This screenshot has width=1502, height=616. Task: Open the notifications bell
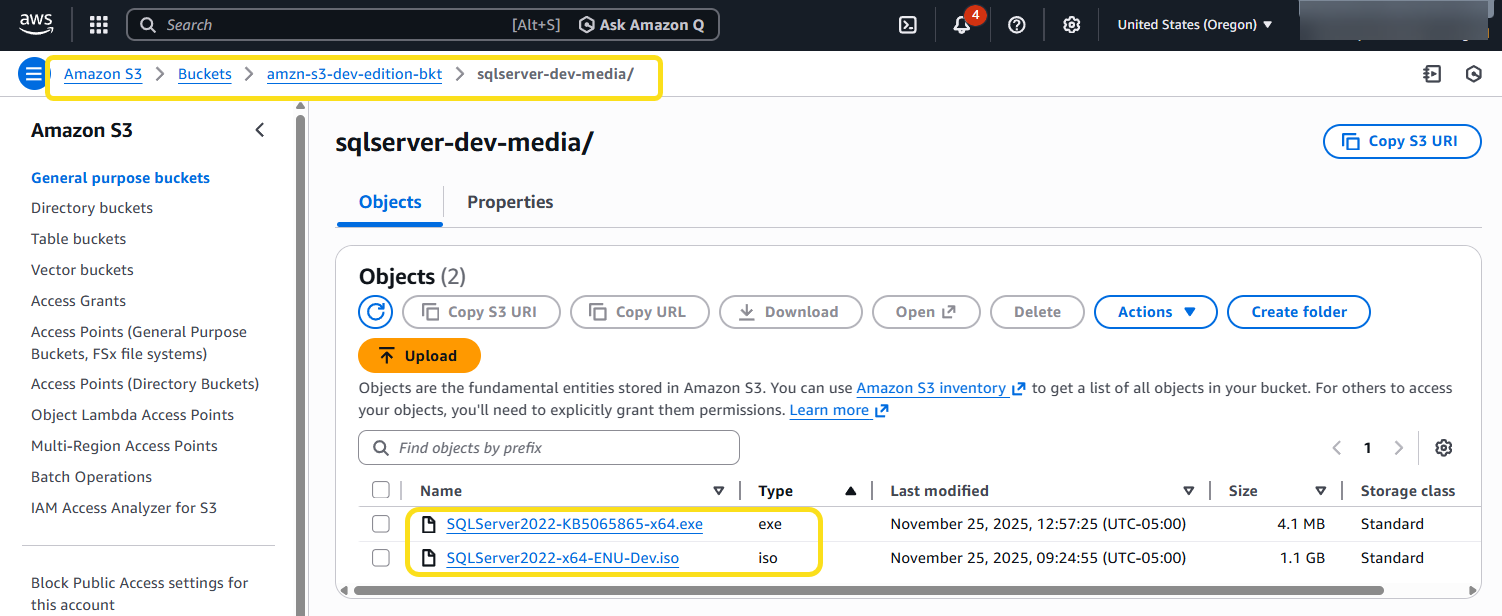tap(962, 25)
